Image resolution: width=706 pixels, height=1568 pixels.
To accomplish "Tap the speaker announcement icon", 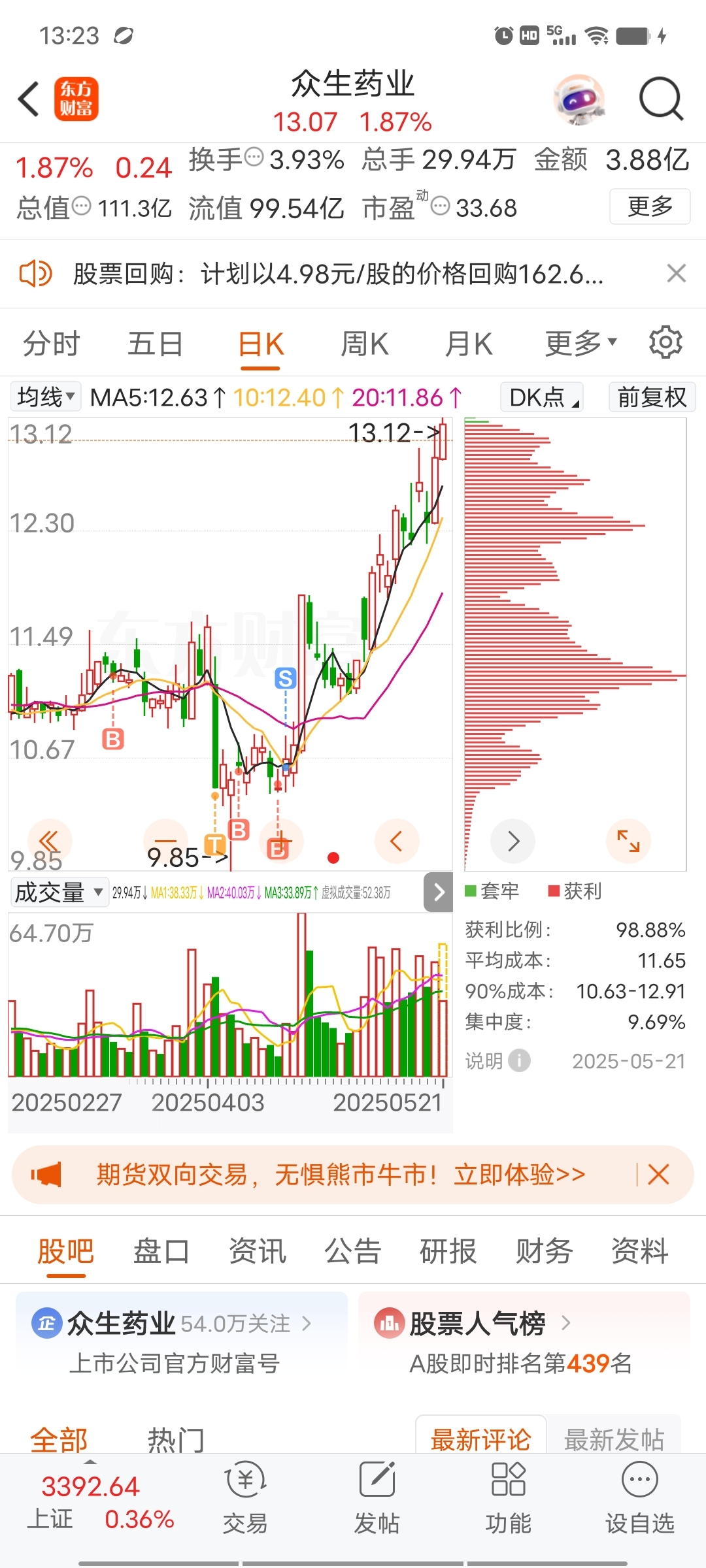I will click(x=35, y=273).
